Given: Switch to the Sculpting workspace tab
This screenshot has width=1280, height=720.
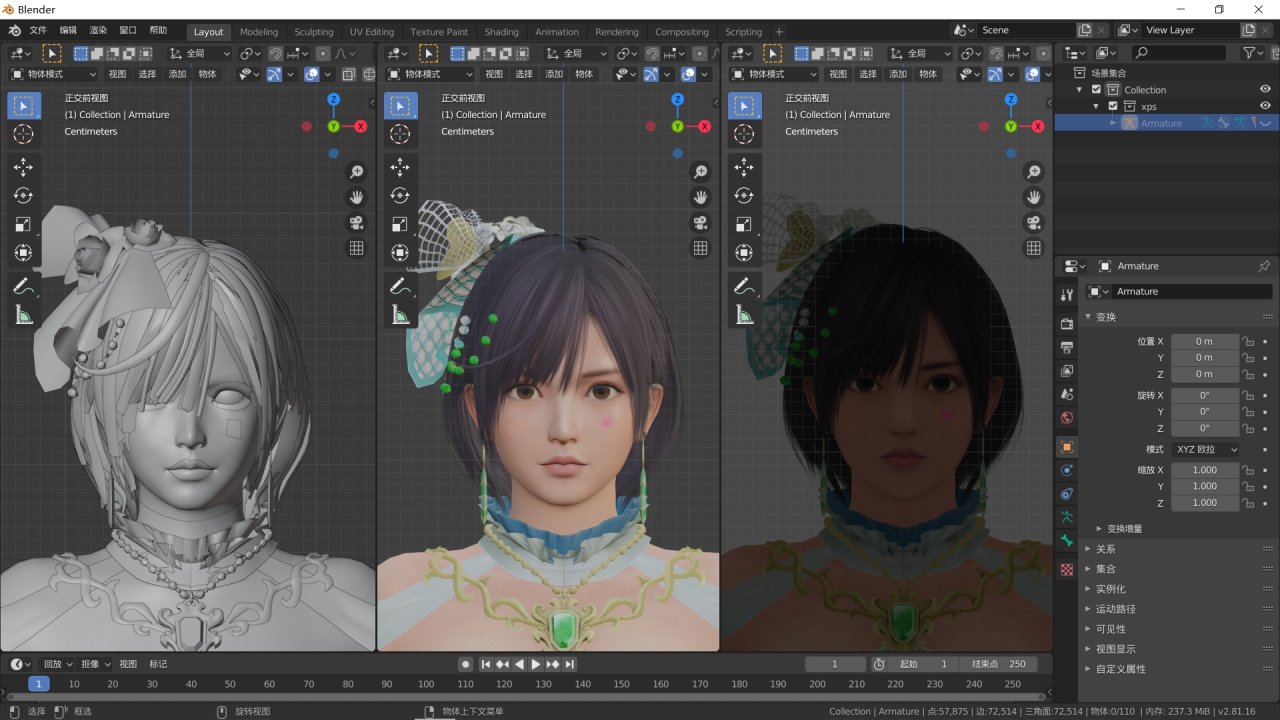Looking at the screenshot, I should 313,32.
